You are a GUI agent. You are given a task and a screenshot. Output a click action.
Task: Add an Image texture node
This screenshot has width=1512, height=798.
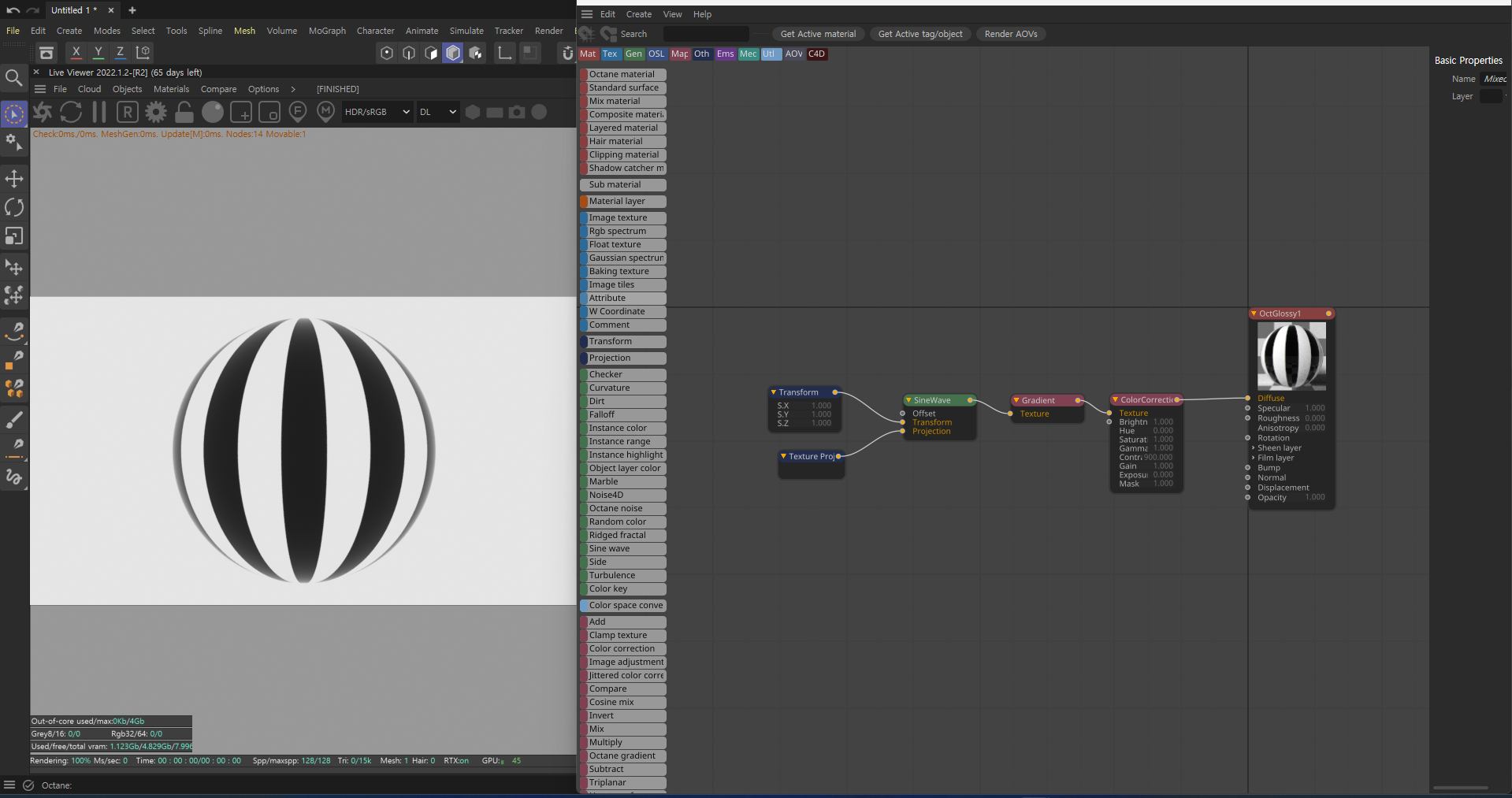[x=623, y=217]
